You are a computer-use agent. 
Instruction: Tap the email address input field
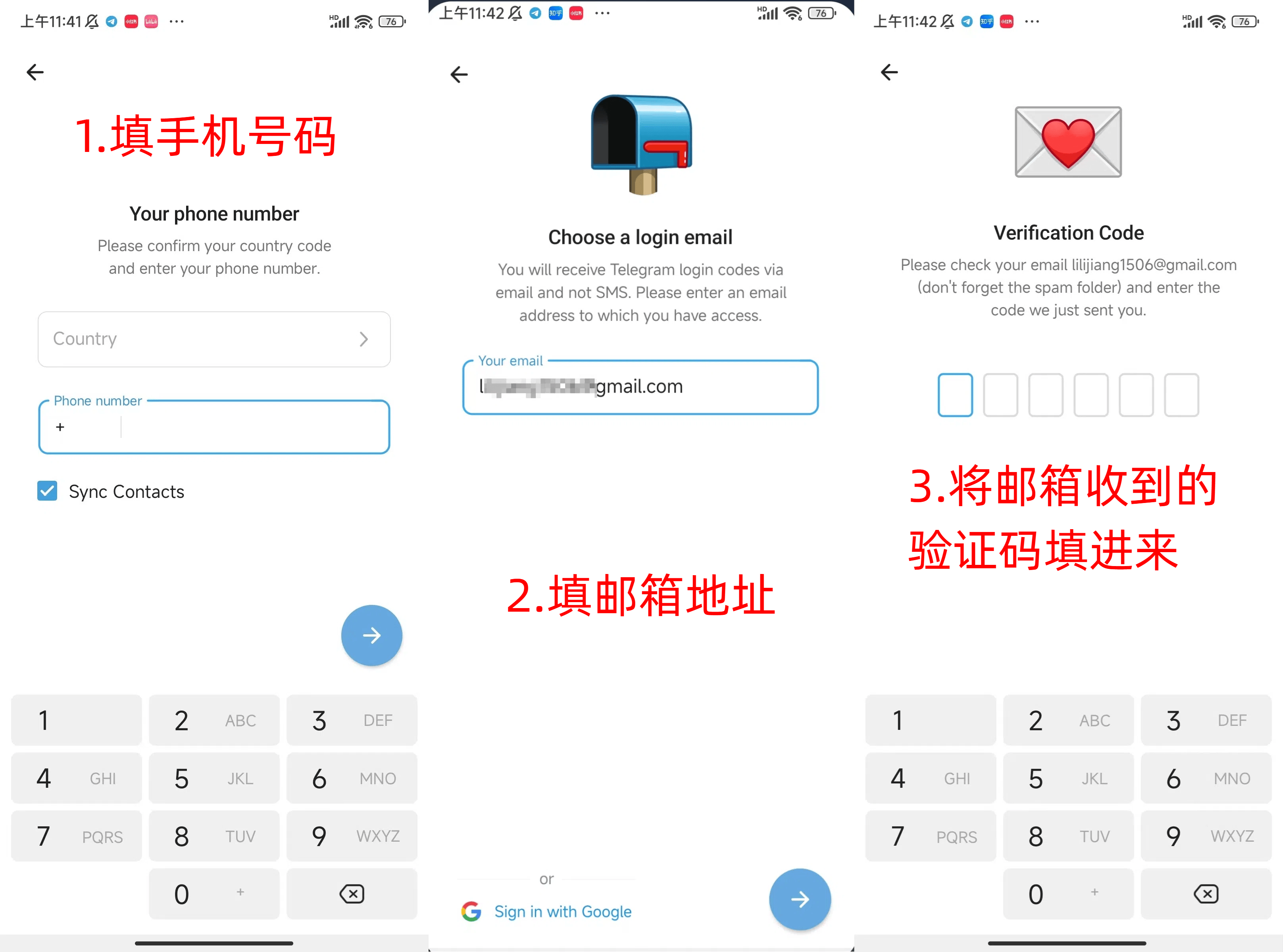click(x=641, y=386)
